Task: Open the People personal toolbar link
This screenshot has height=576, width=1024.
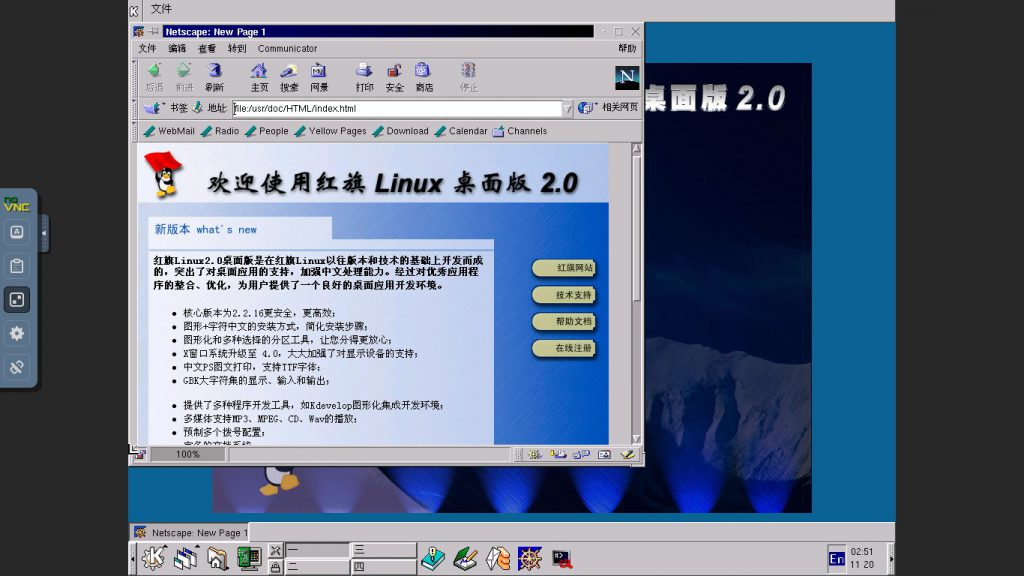Action: click(x=266, y=131)
